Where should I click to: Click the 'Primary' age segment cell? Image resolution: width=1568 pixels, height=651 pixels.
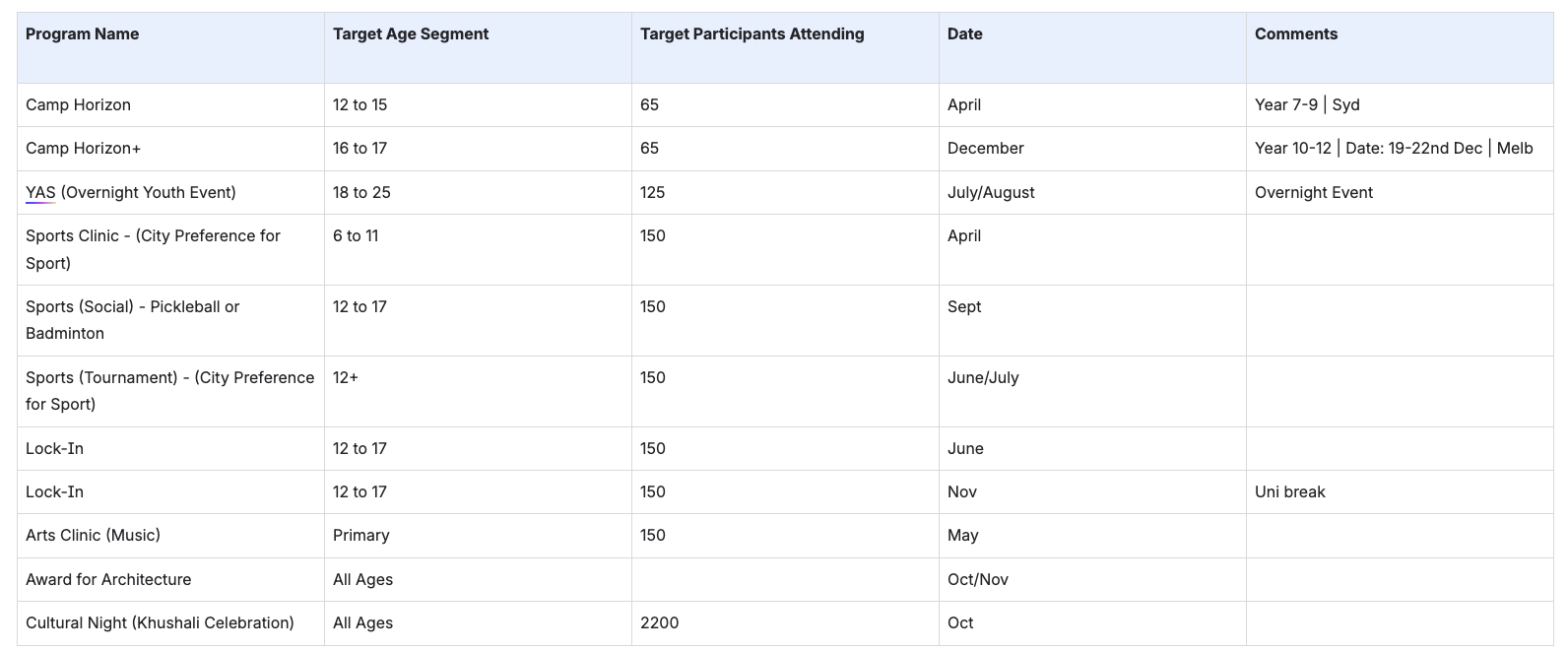tap(360, 536)
